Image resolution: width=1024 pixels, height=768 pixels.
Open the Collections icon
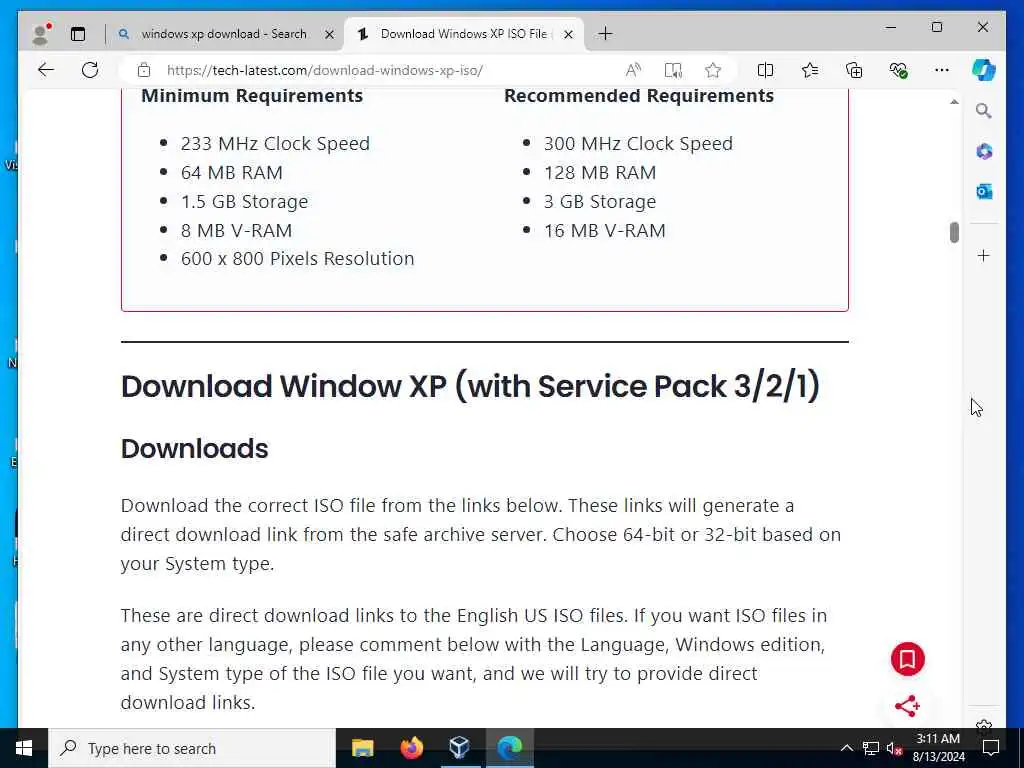[854, 70]
